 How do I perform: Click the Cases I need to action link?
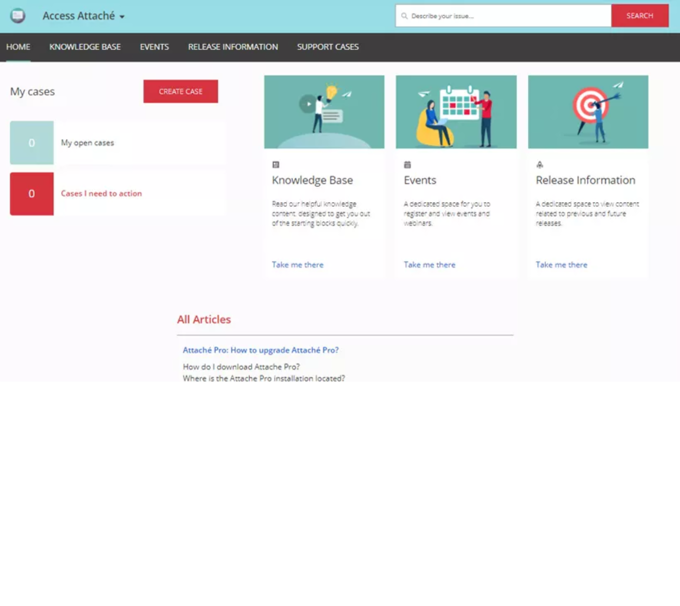[x=101, y=193]
